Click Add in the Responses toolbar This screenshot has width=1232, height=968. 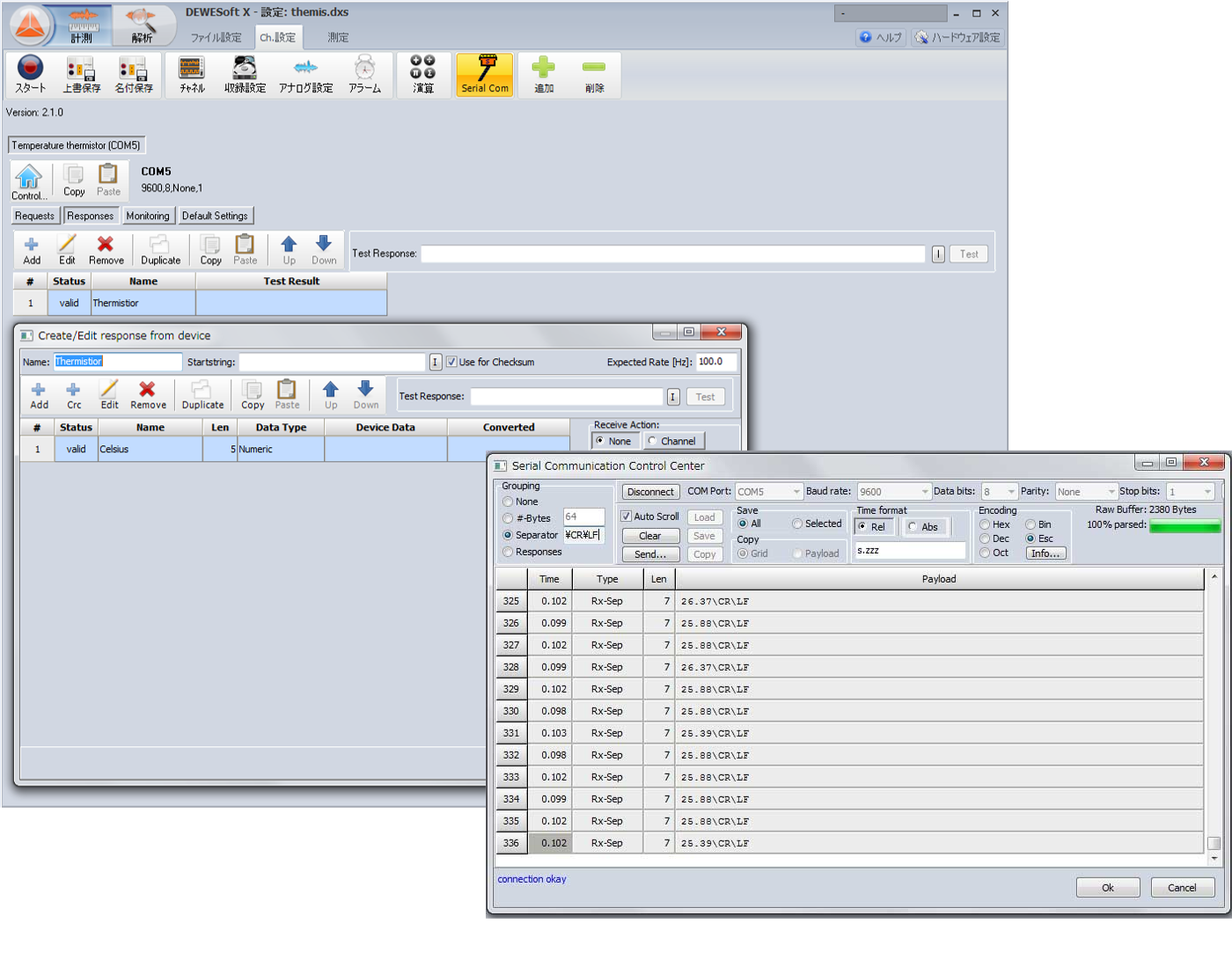pyautogui.click(x=32, y=250)
